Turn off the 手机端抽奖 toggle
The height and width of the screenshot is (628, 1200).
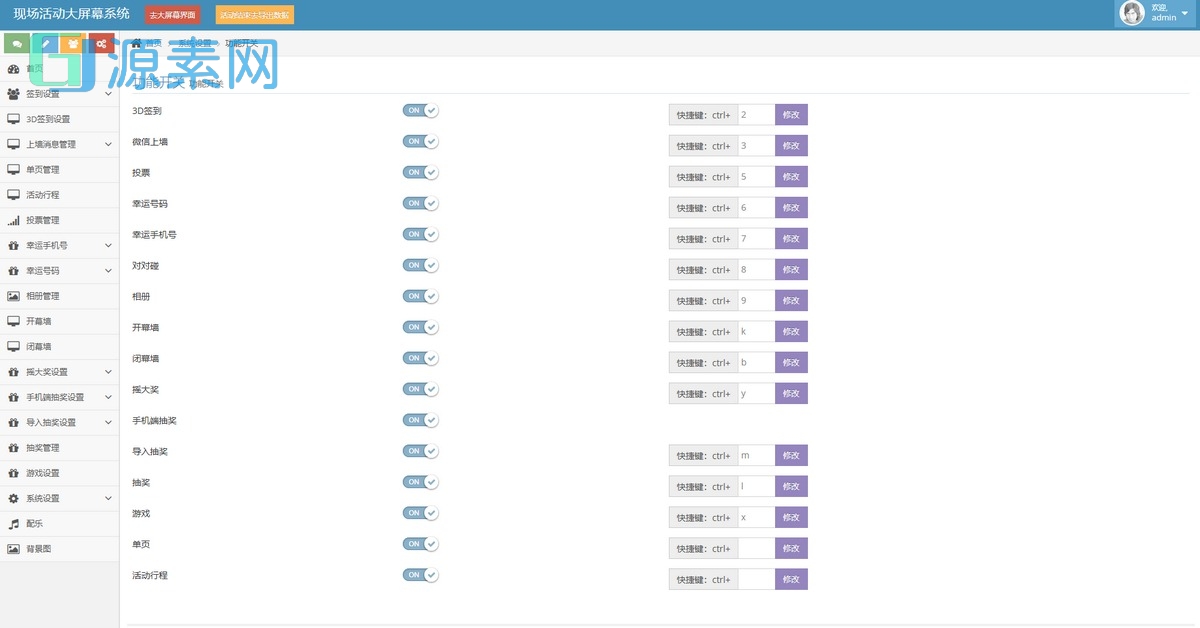click(420, 420)
